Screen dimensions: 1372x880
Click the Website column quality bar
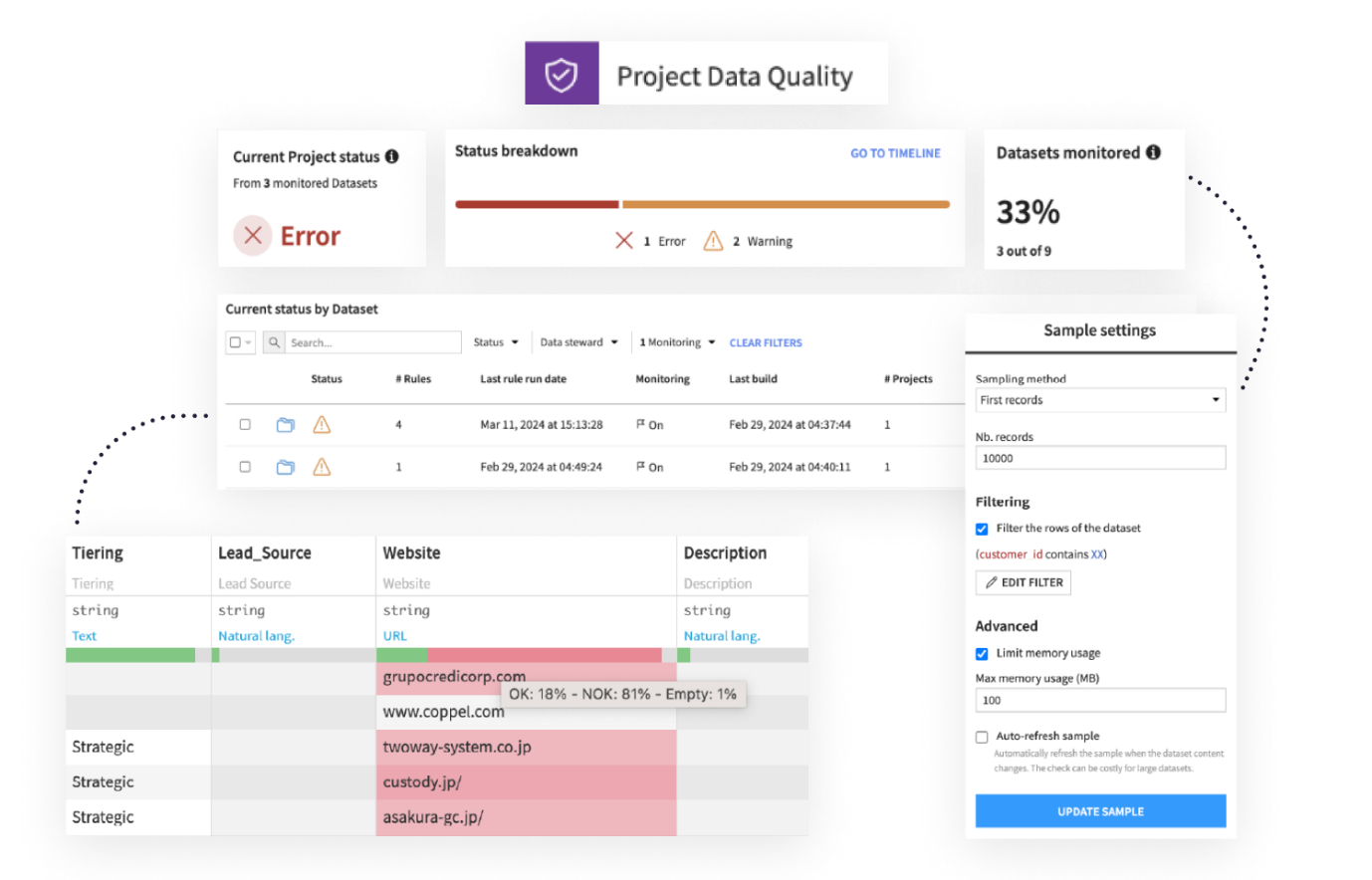point(526,655)
